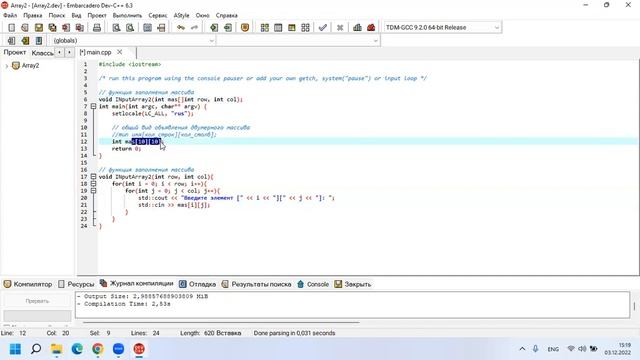The width and height of the screenshot is (640, 360).
Task: Collapse code fold at line 18
Action: 93,184
